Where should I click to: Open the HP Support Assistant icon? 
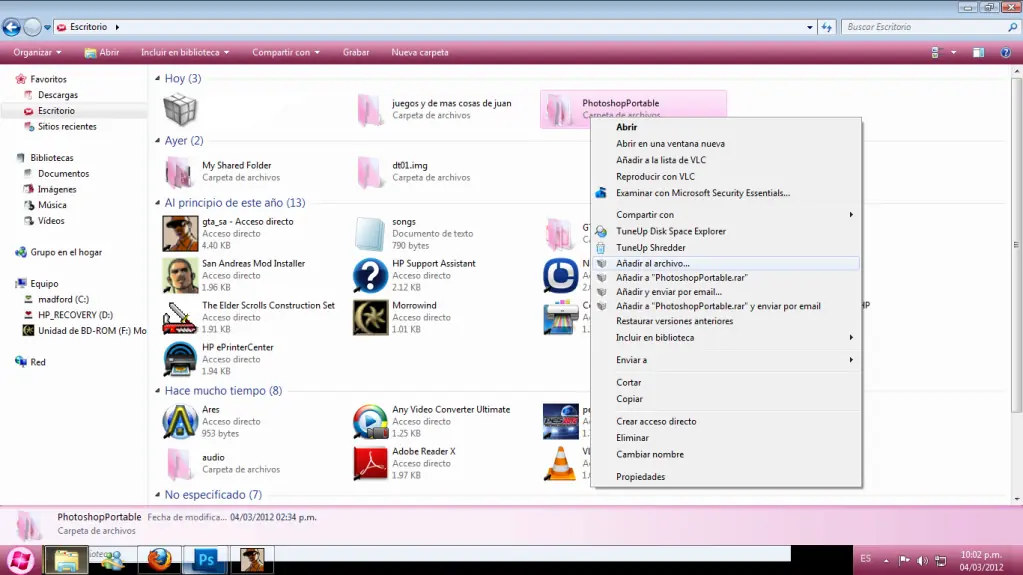(x=370, y=275)
